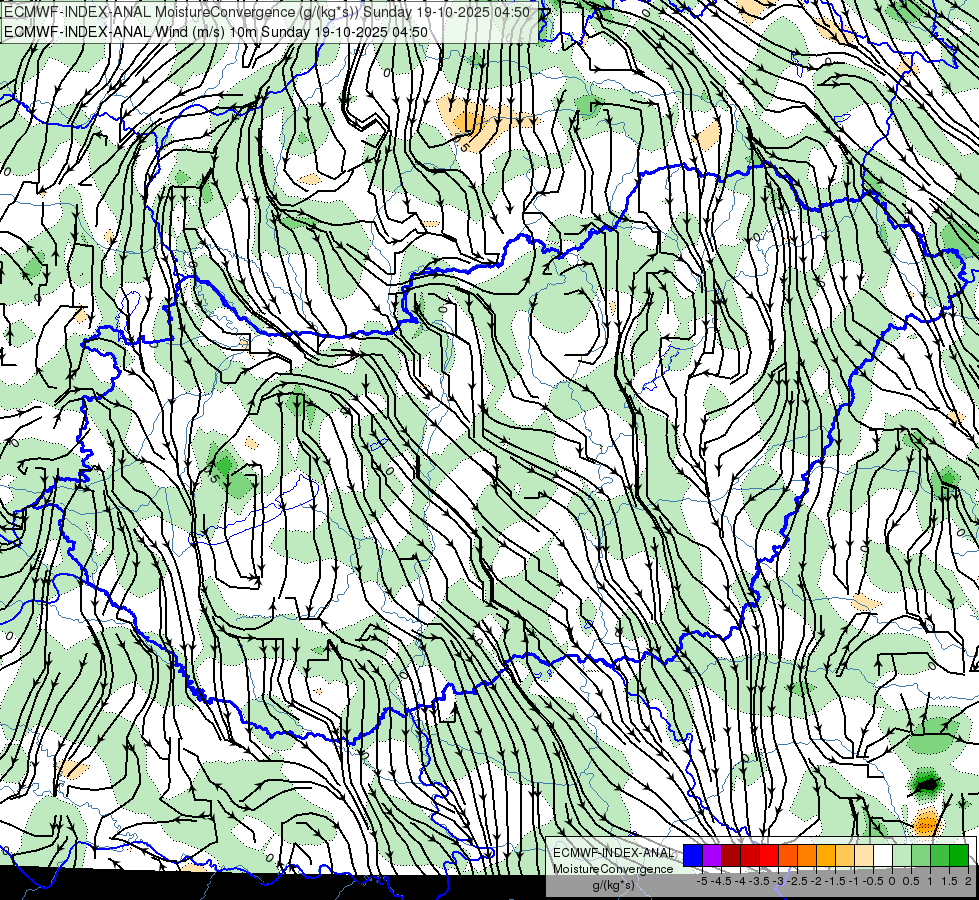Click the legend unit g/(kg*s)
This screenshot has width=979, height=900.
(613, 886)
